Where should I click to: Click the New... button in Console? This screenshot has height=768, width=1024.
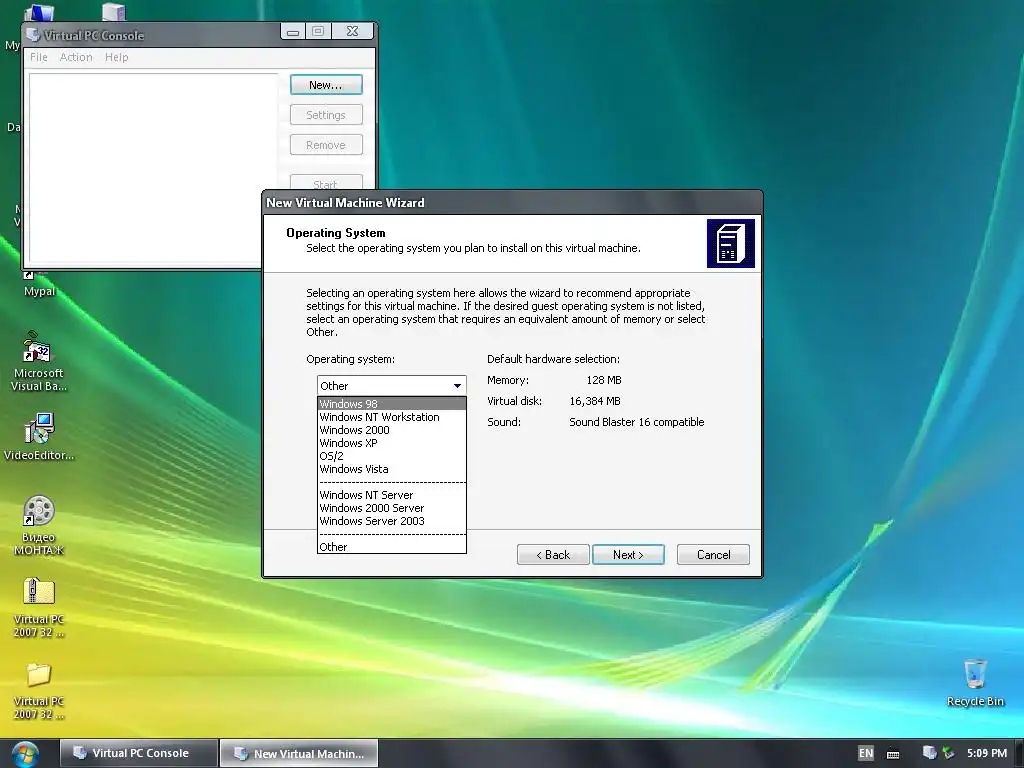tap(326, 85)
